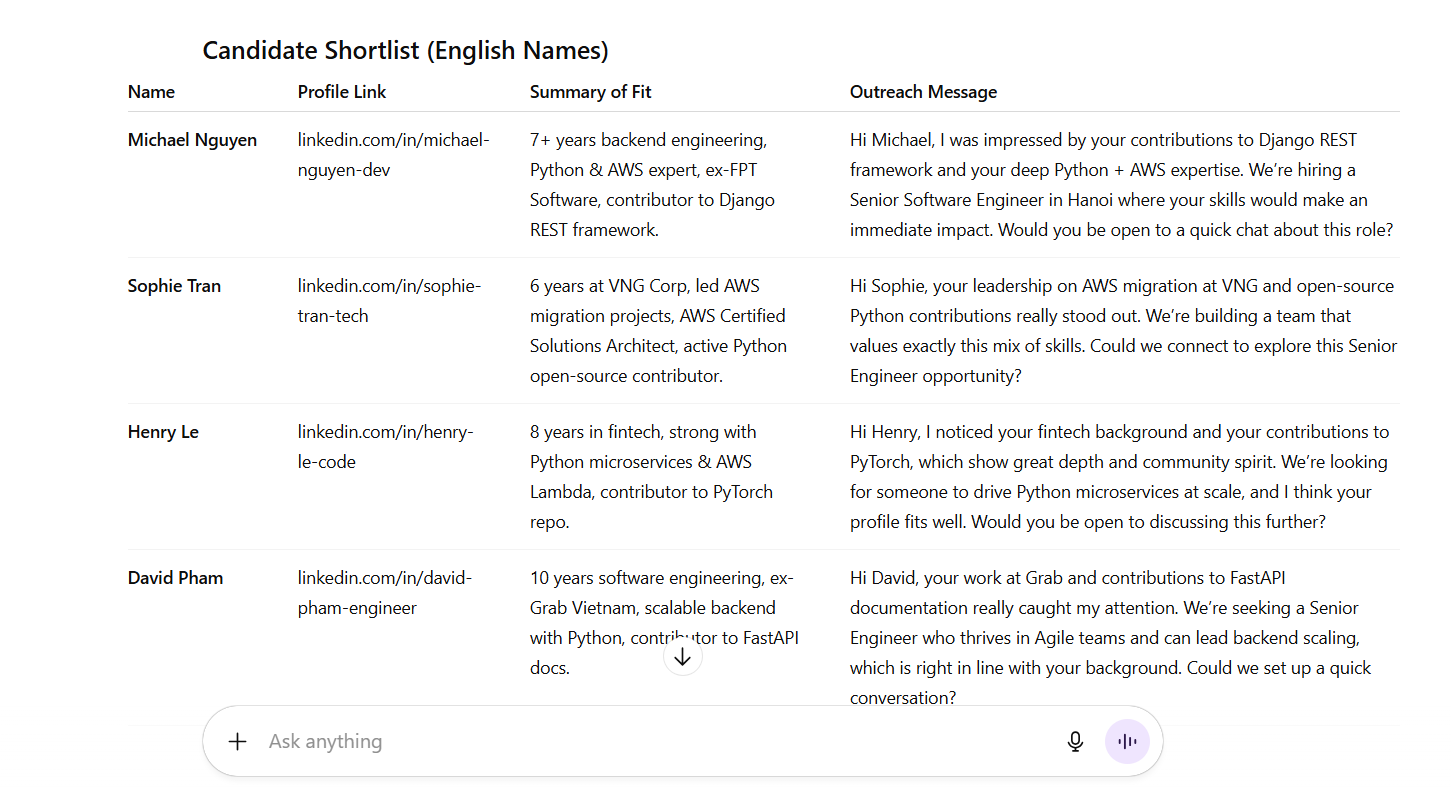Click Henry's outreach message text

pos(1119,477)
